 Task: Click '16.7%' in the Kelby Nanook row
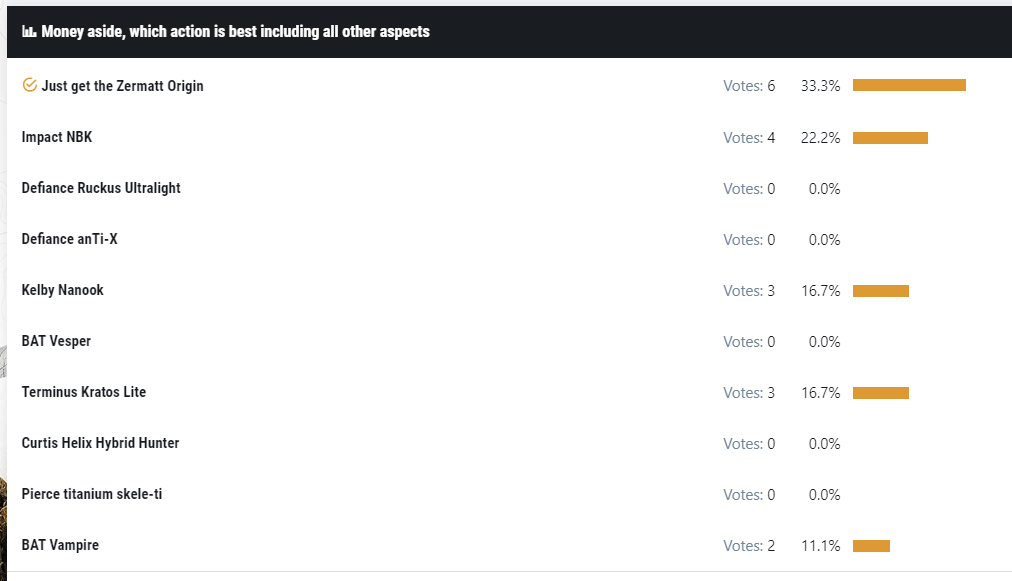point(820,290)
